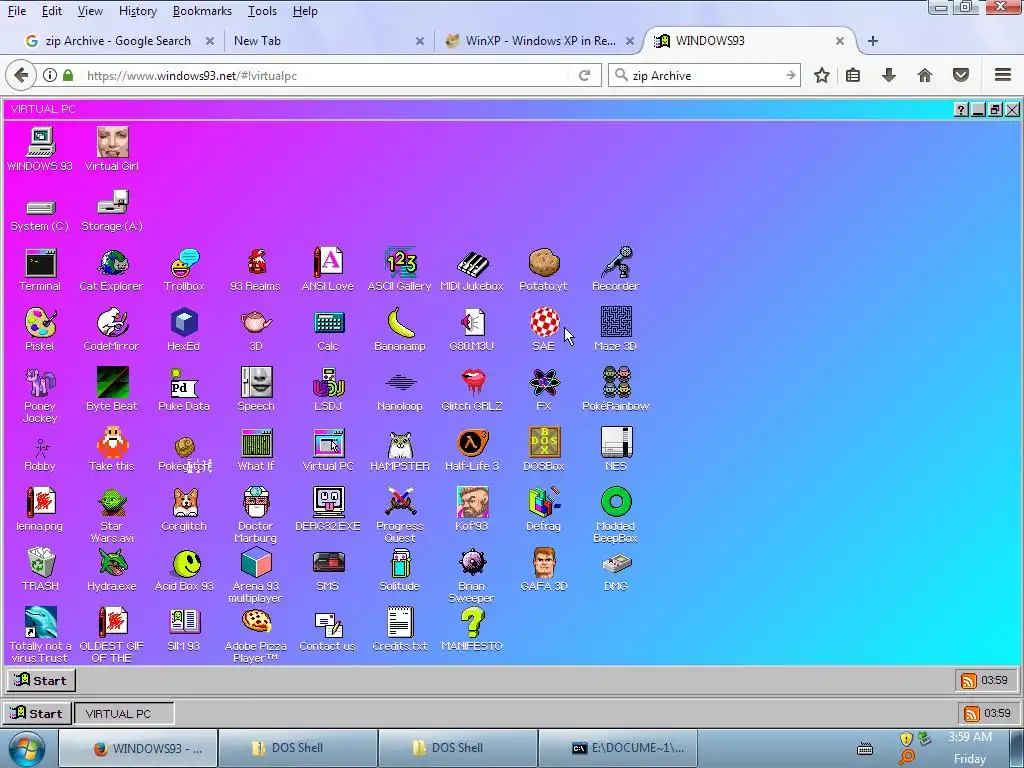
Task: Open the History menu
Action: (138, 11)
